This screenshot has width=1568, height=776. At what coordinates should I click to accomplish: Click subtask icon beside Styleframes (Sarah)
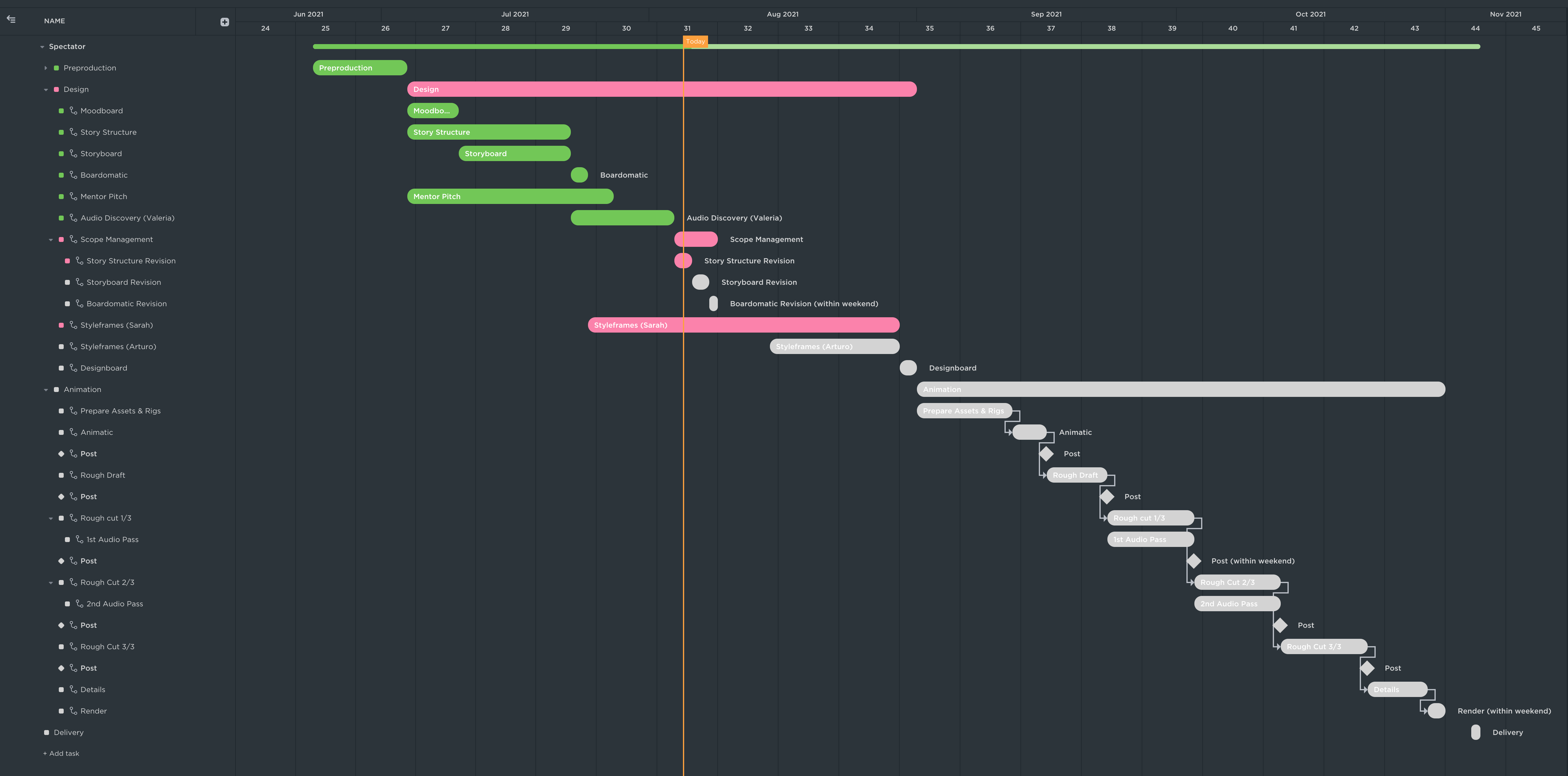[x=73, y=324]
